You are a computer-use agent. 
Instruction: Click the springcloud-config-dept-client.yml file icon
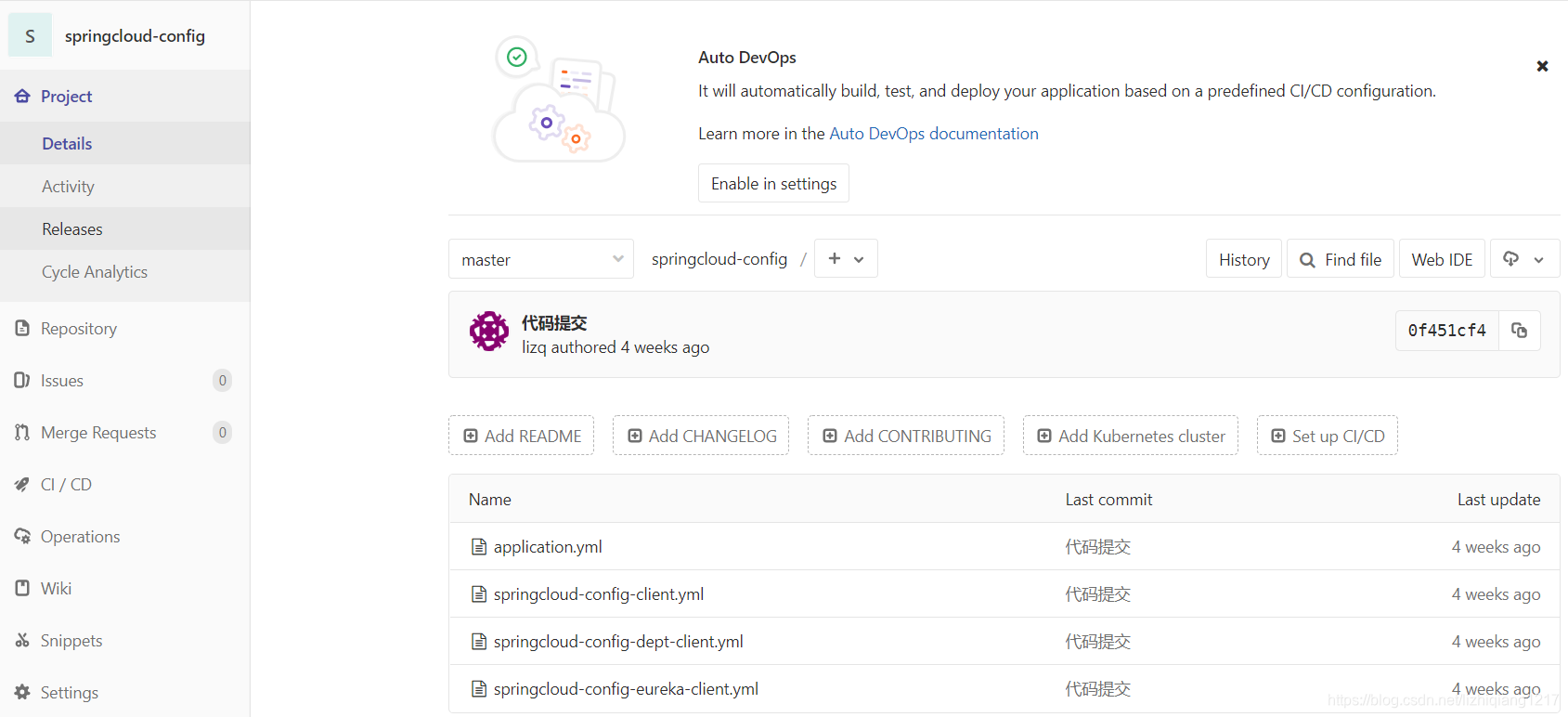(x=479, y=642)
